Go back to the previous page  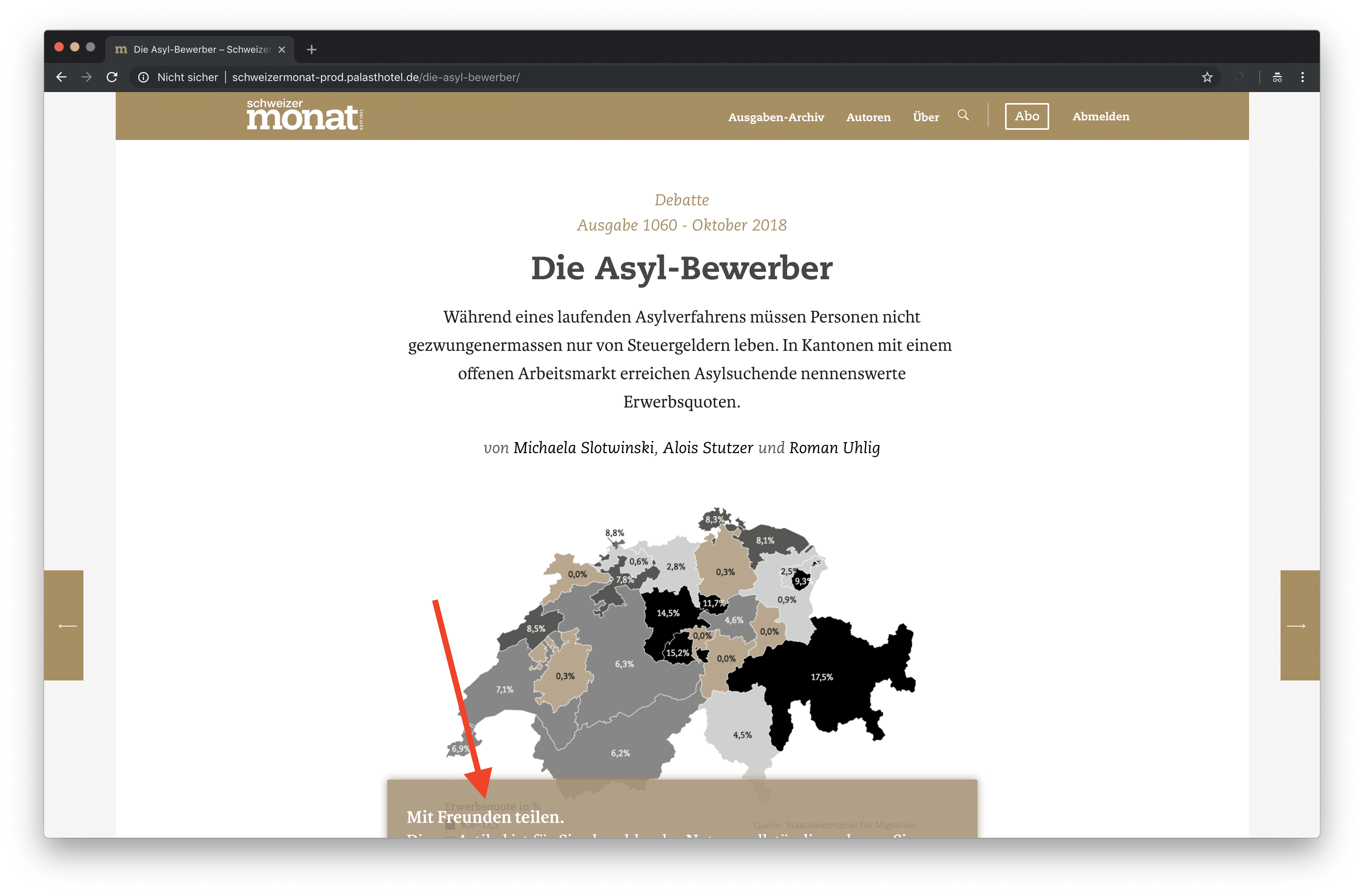(61, 77)
